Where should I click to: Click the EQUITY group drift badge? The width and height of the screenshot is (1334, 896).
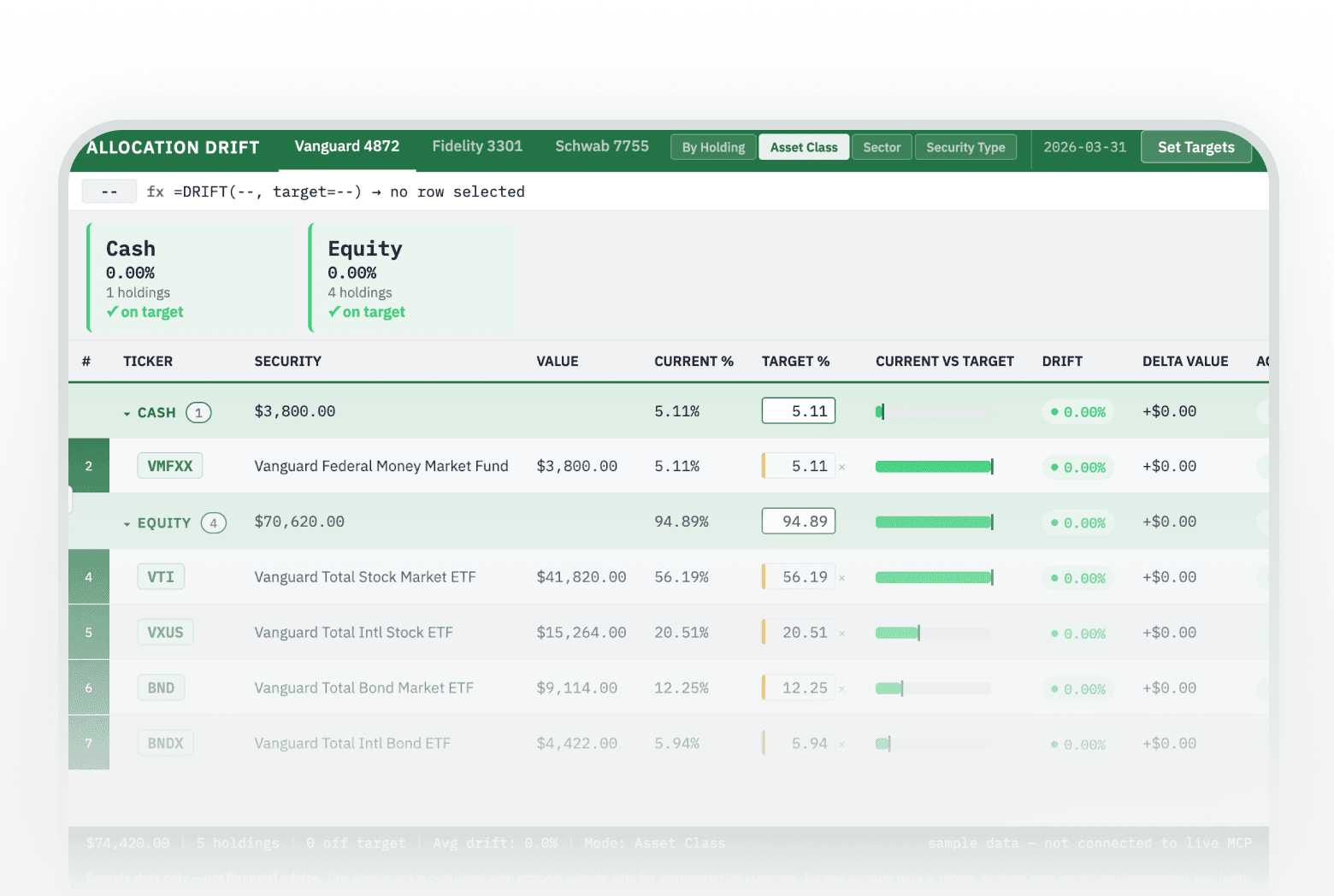(1078, 522)
